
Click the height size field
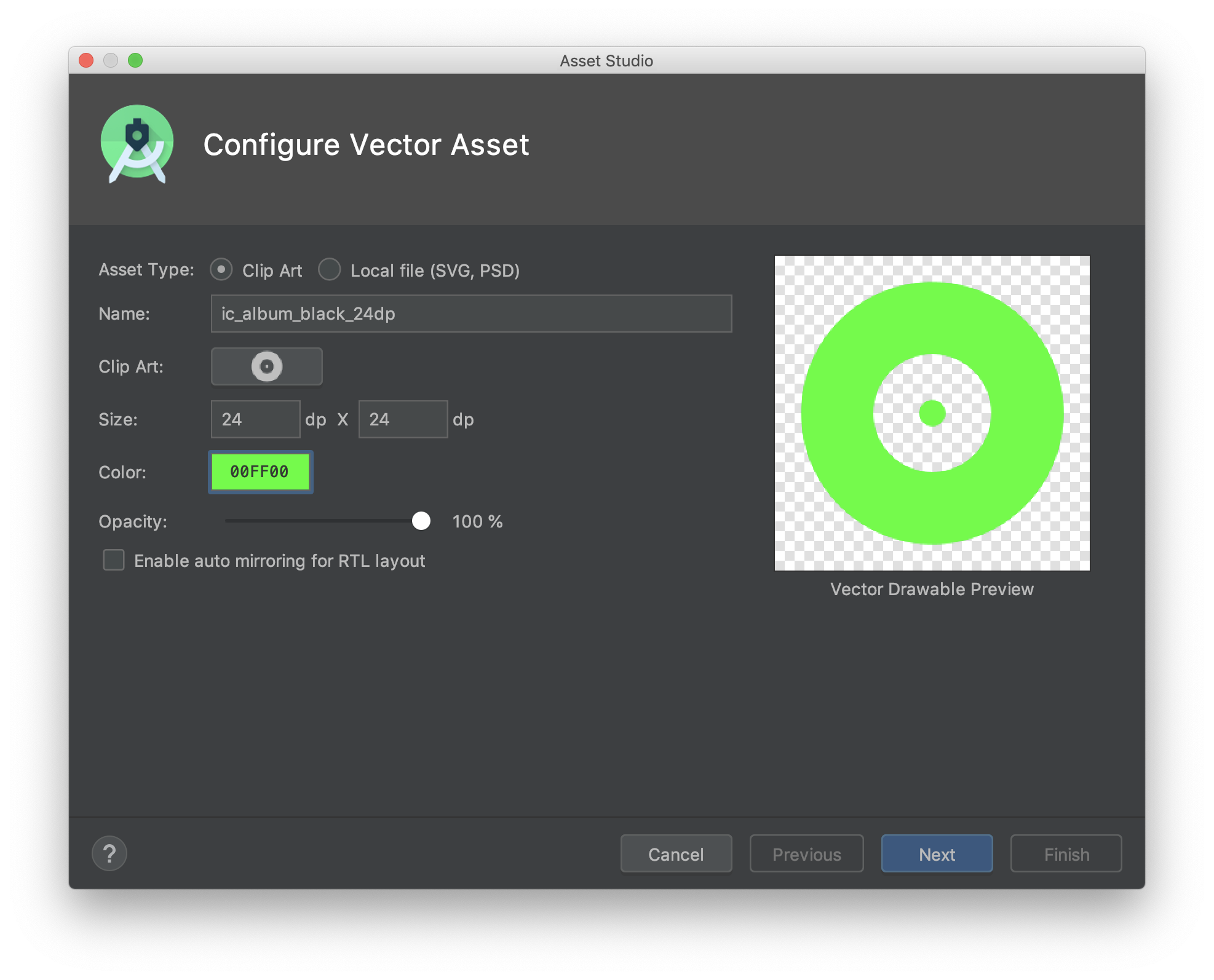[x=403, y=419]
